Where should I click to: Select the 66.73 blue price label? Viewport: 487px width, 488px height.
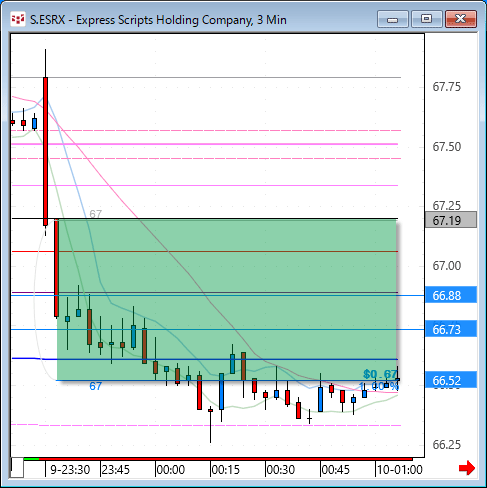(x=451, y=329)
